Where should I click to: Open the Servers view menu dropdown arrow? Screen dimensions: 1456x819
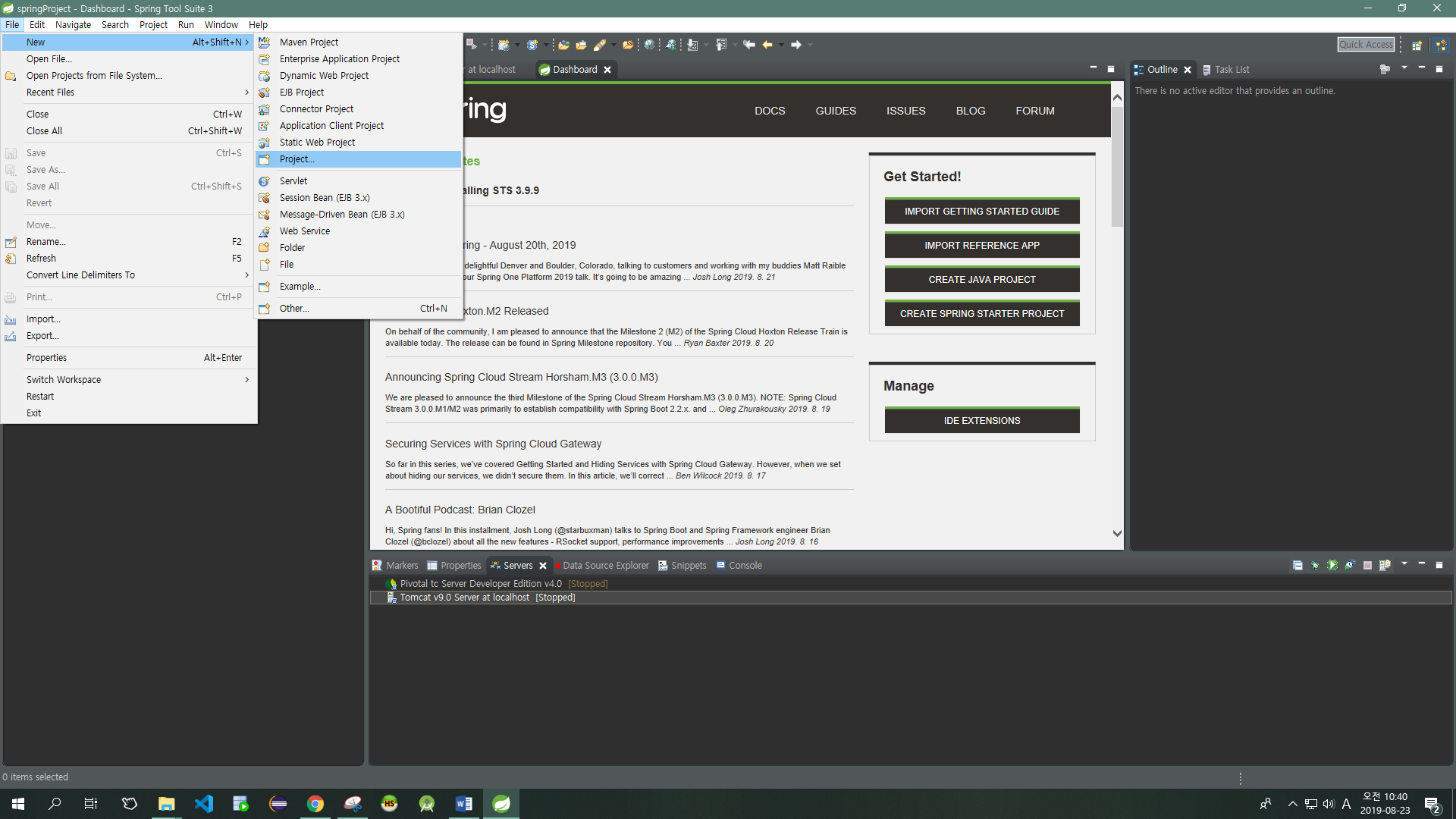pos(1404,563)
